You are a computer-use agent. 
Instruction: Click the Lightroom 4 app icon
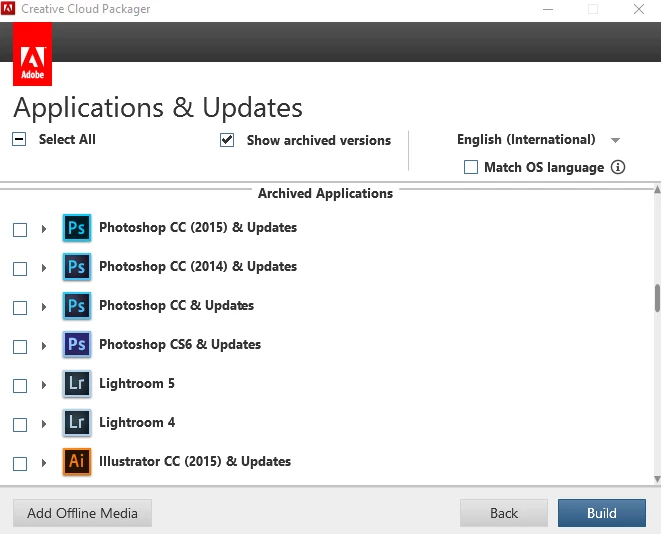(x=77, y=423)
